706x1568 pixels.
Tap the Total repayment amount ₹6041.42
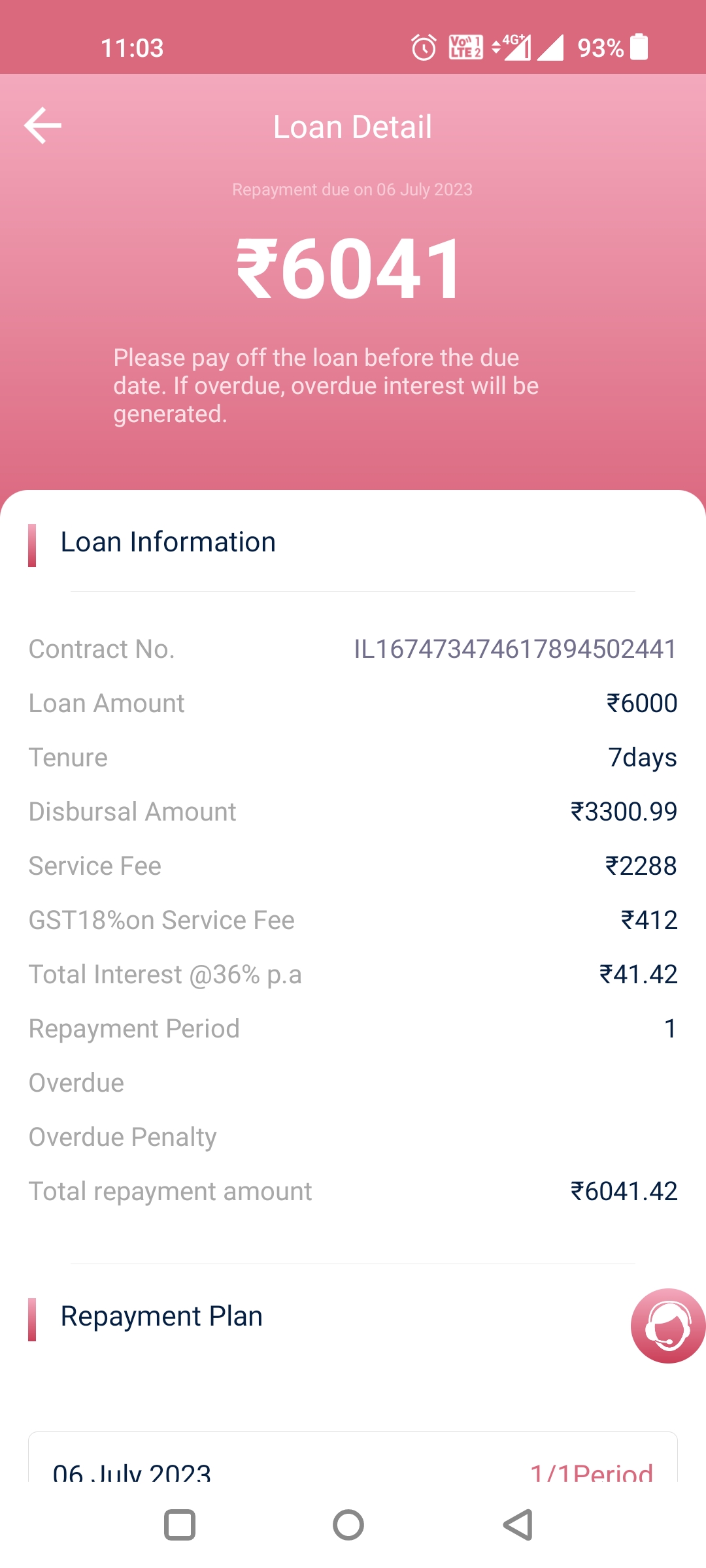(x=624, y=1191)
